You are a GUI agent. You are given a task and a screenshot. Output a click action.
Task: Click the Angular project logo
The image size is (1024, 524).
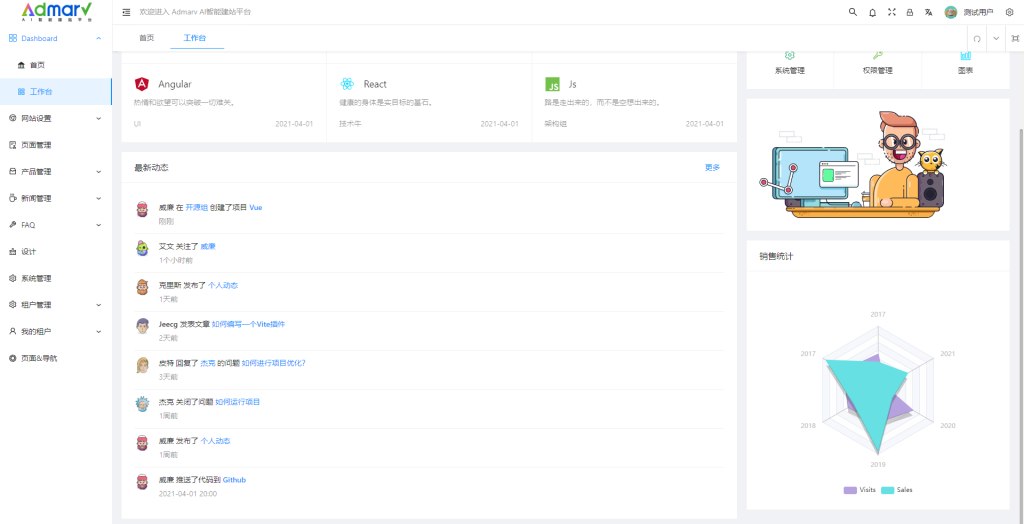(142, 84)
